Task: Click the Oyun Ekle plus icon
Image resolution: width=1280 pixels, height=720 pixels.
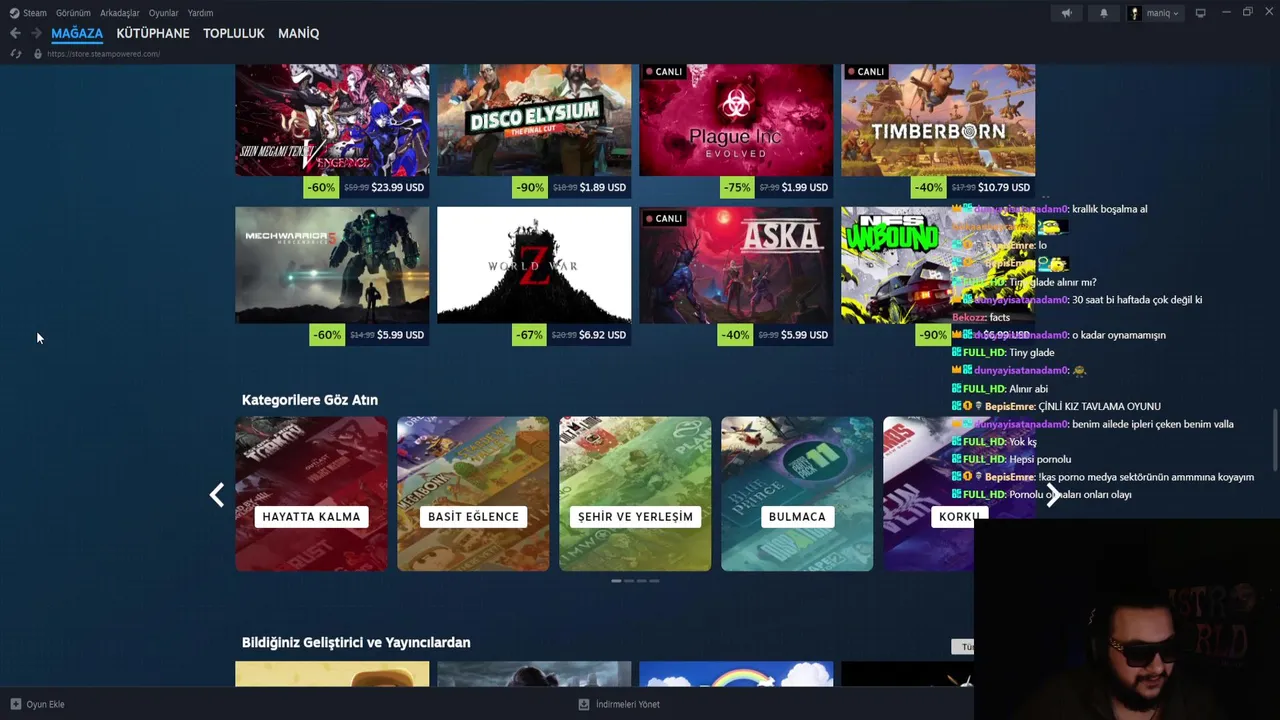Action: click(16, 704)
